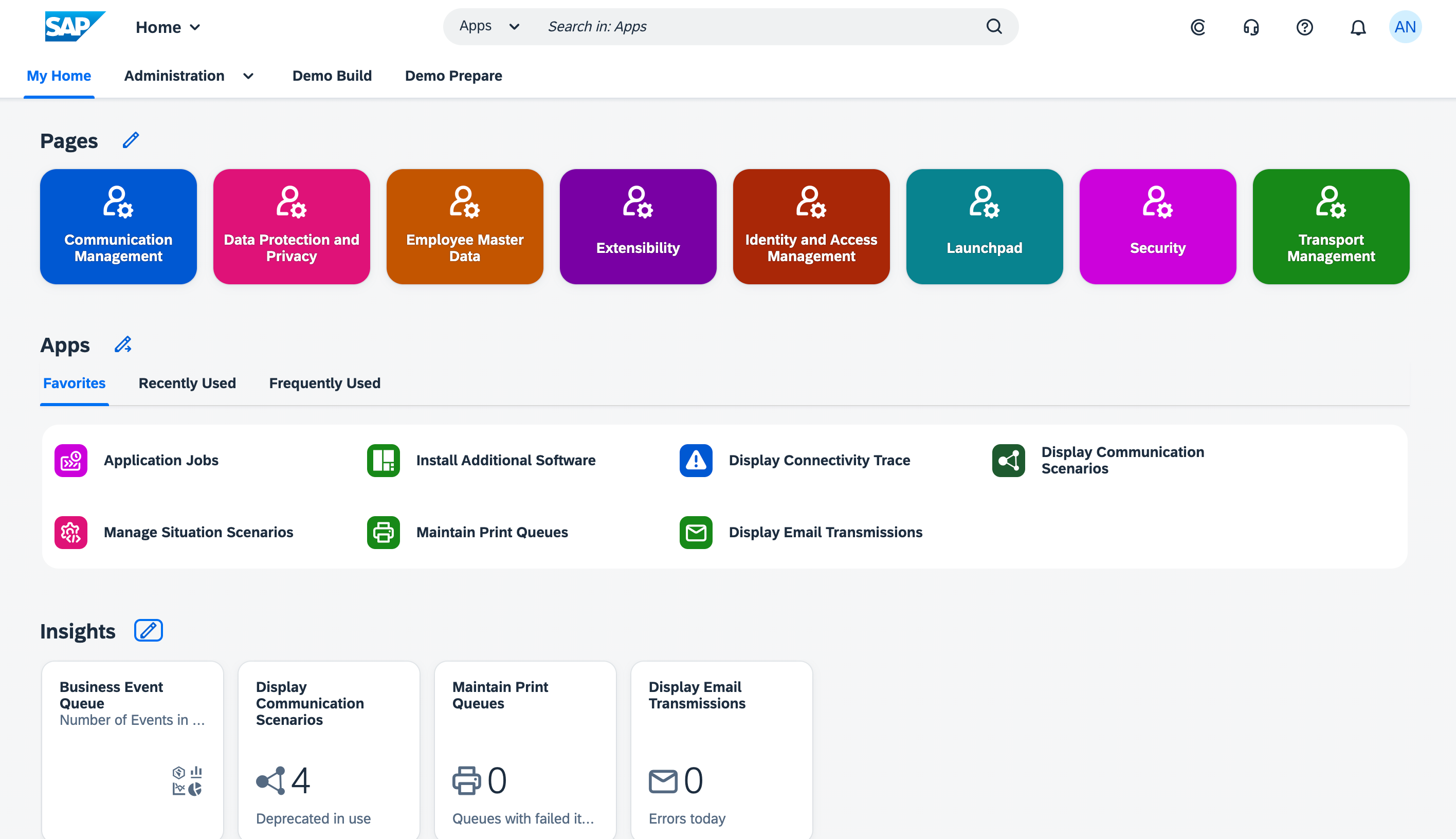Click the search magnifier icon

(994, 27)
